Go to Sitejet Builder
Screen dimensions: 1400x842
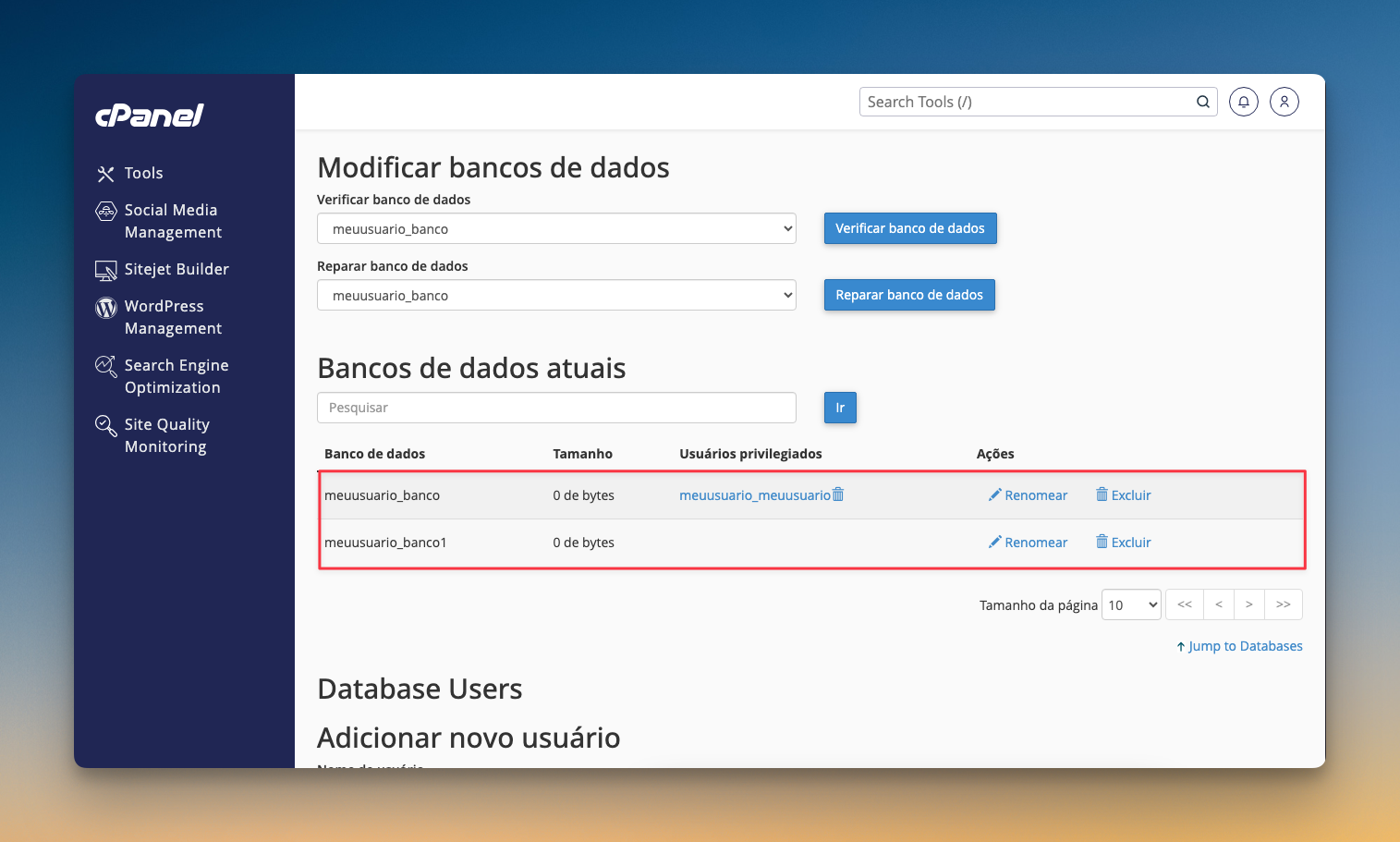(x=177, y=270)
